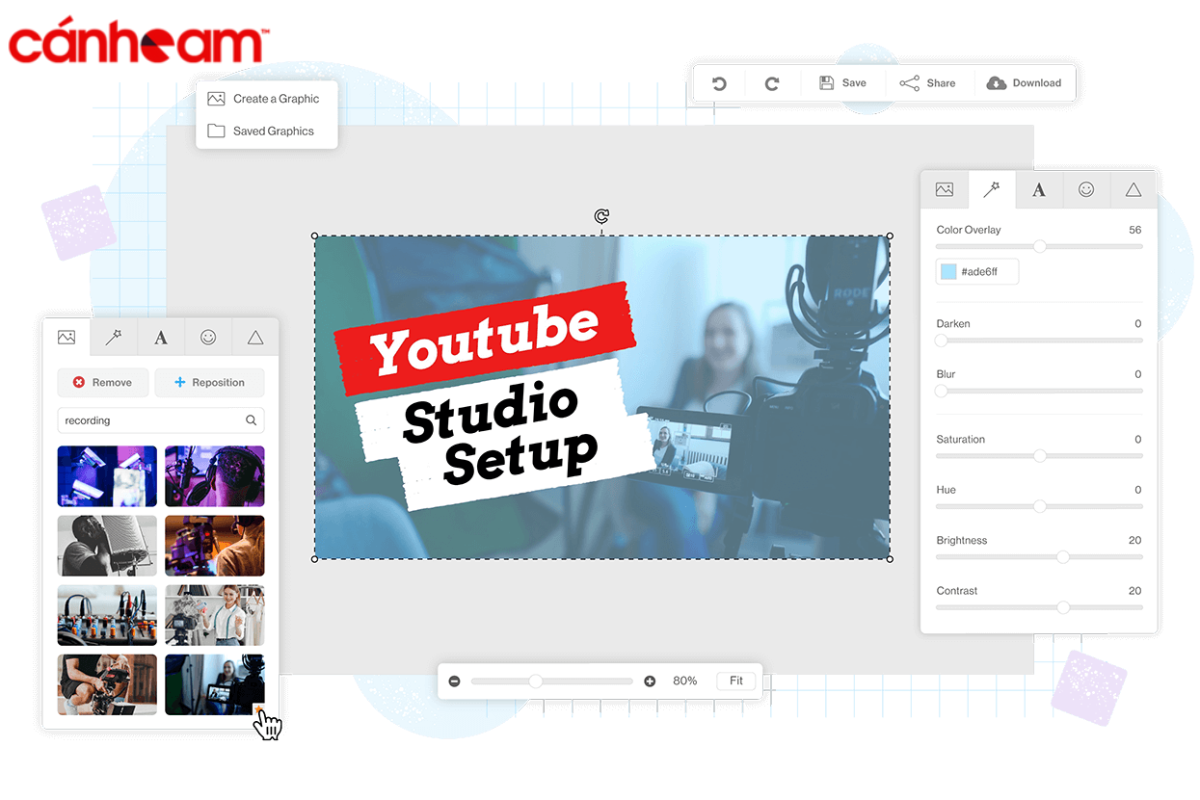This screenshot has height=800, width=1200.
Task: Click the Color Overlay value 56
Action: pyautogui.click(x=1135, y=230)
